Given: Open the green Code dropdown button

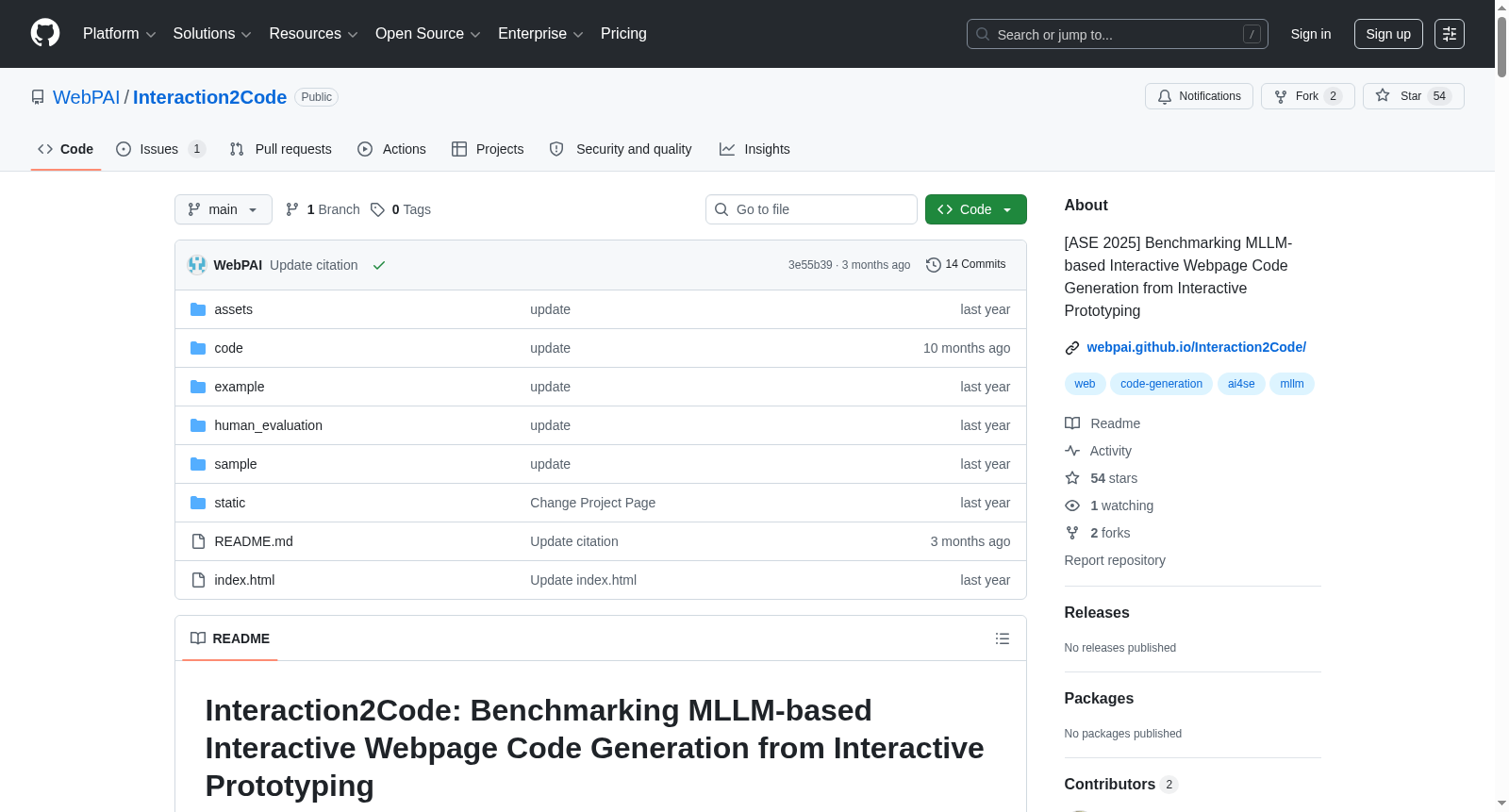Looking at the screenshot, I should click(x=976, y=209).
